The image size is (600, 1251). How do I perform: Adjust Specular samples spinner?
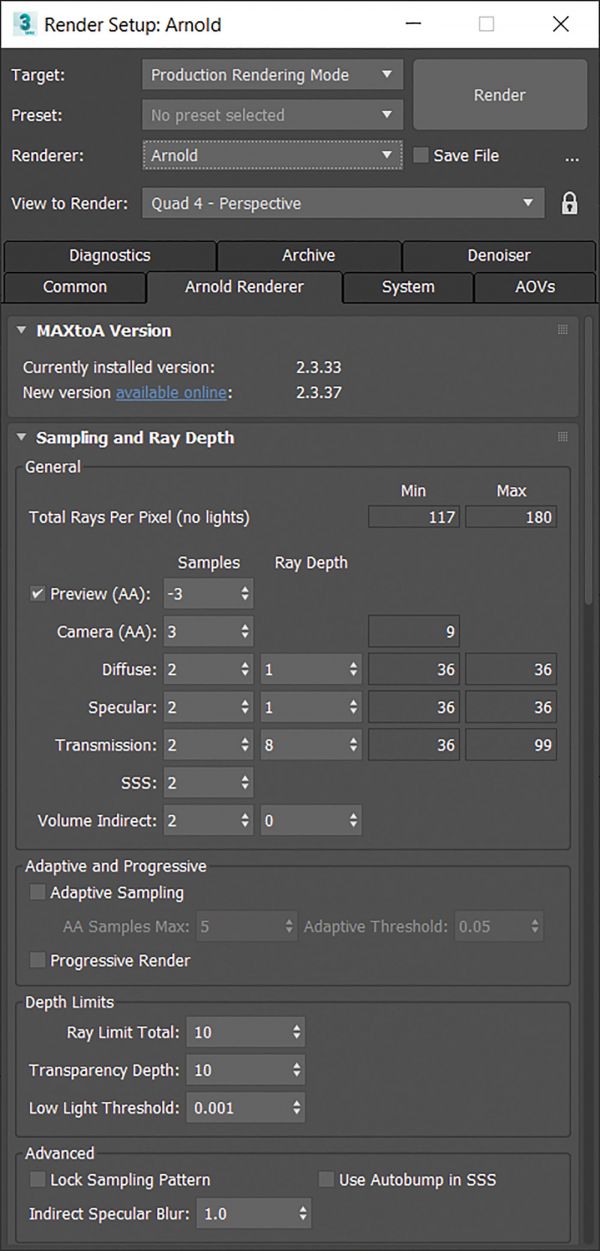point(245,707)
